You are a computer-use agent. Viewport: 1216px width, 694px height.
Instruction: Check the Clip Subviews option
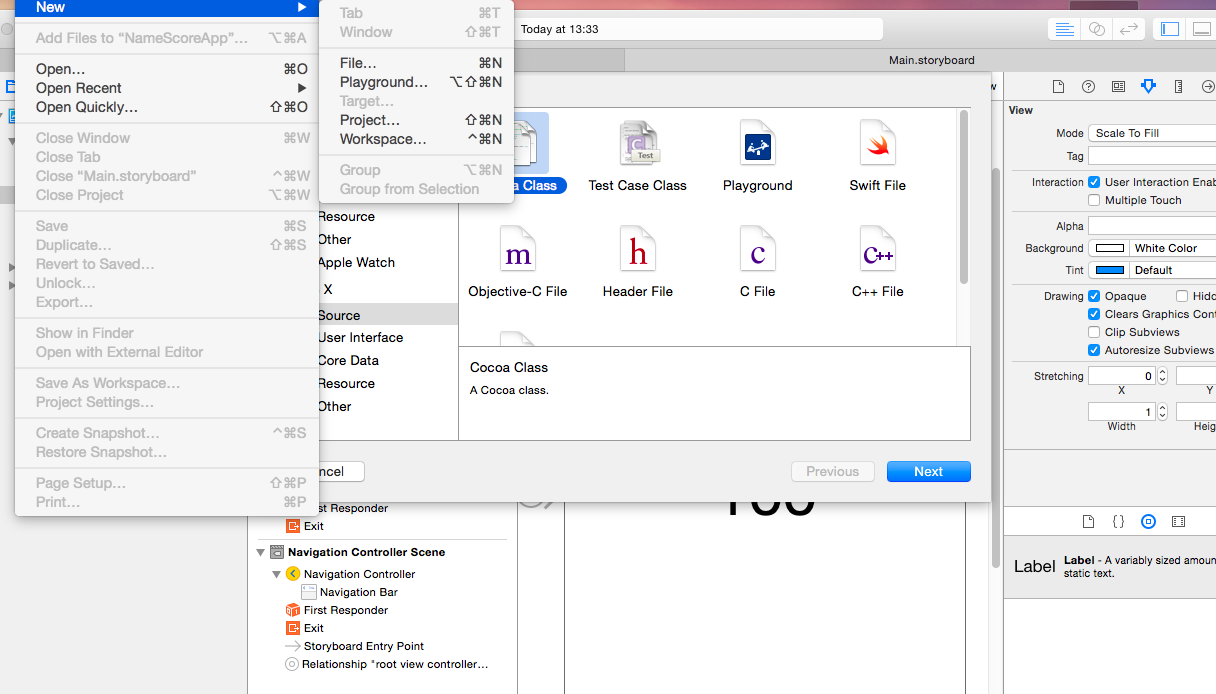coord(1093,331)
